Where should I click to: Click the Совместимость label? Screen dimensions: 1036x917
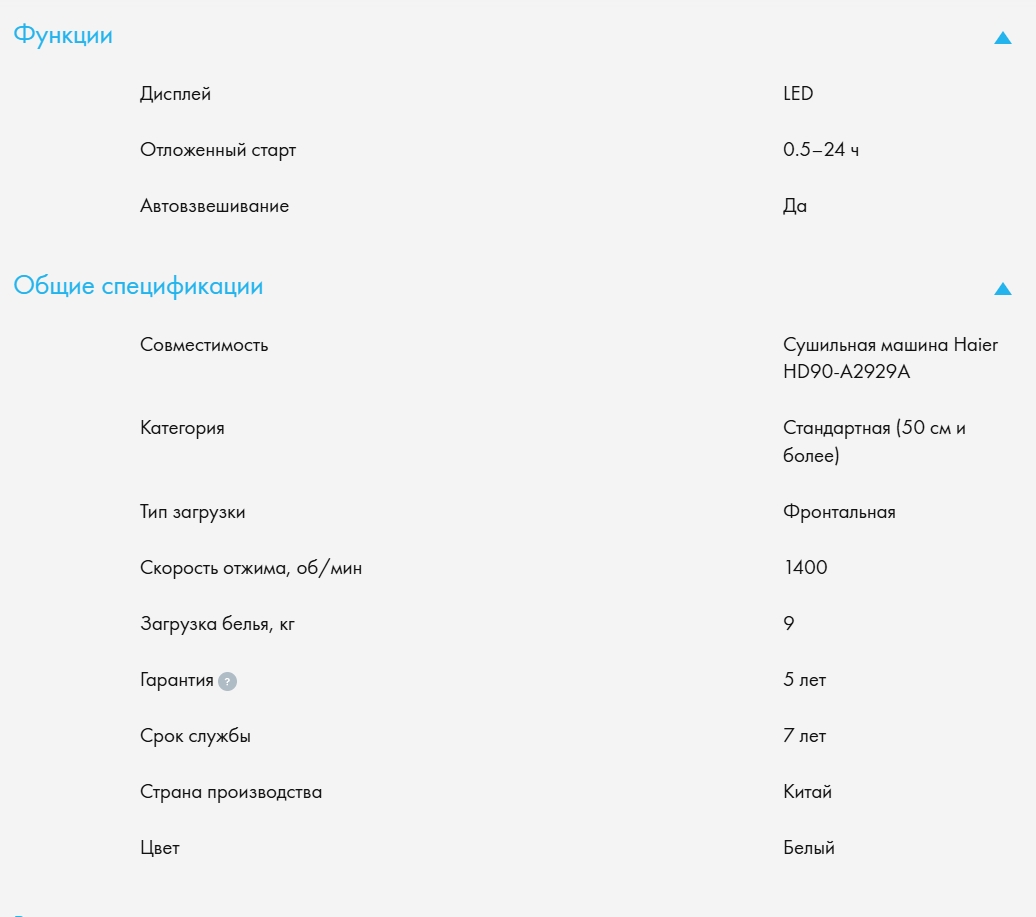(x=204, y=345)
